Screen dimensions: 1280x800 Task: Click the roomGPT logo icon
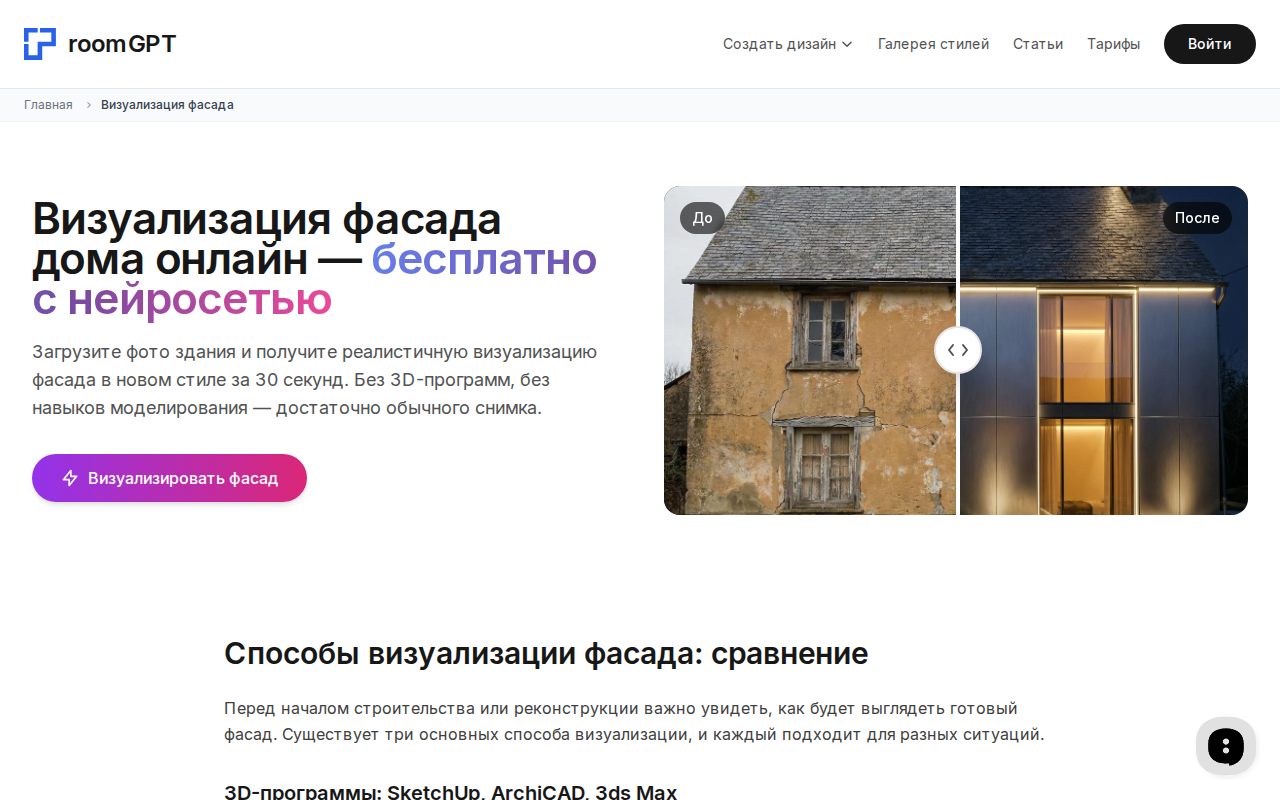click(40, 44)
